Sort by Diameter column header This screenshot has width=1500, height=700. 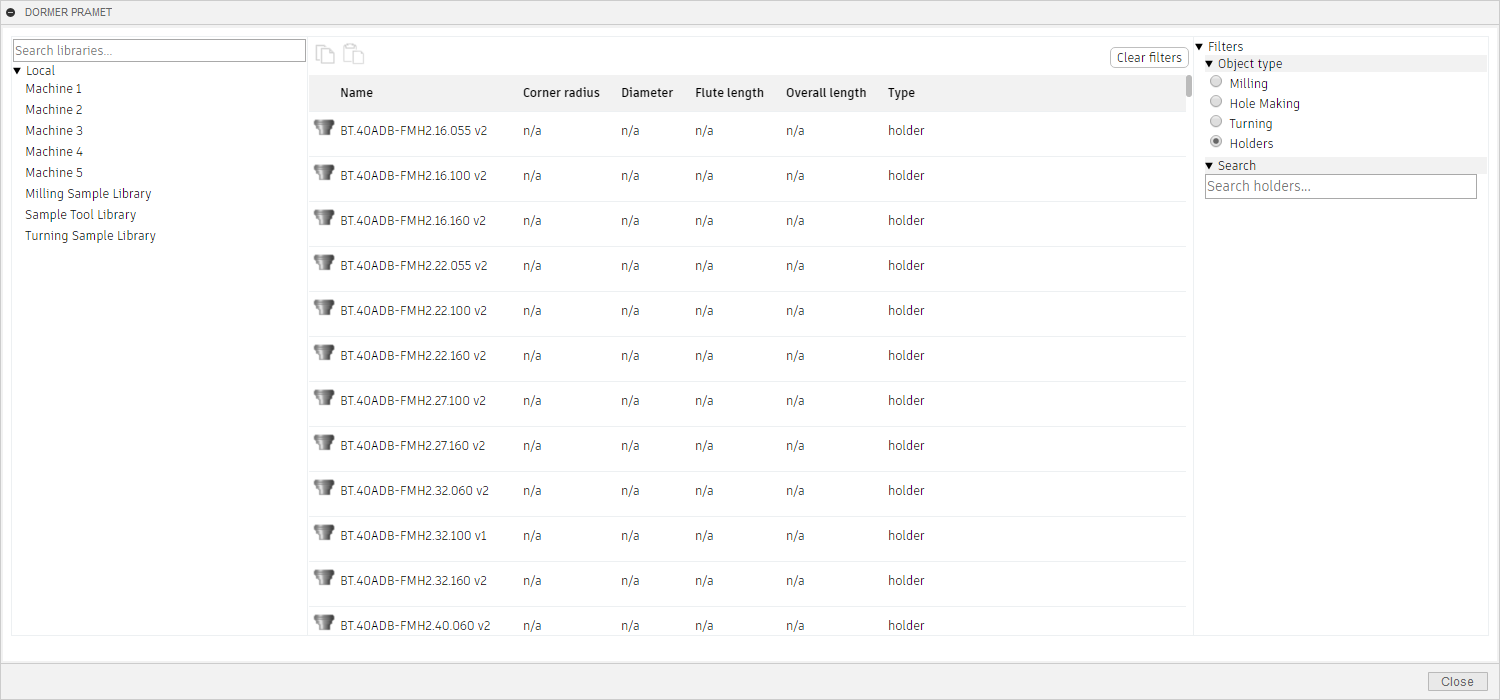[x=647, y=93]
